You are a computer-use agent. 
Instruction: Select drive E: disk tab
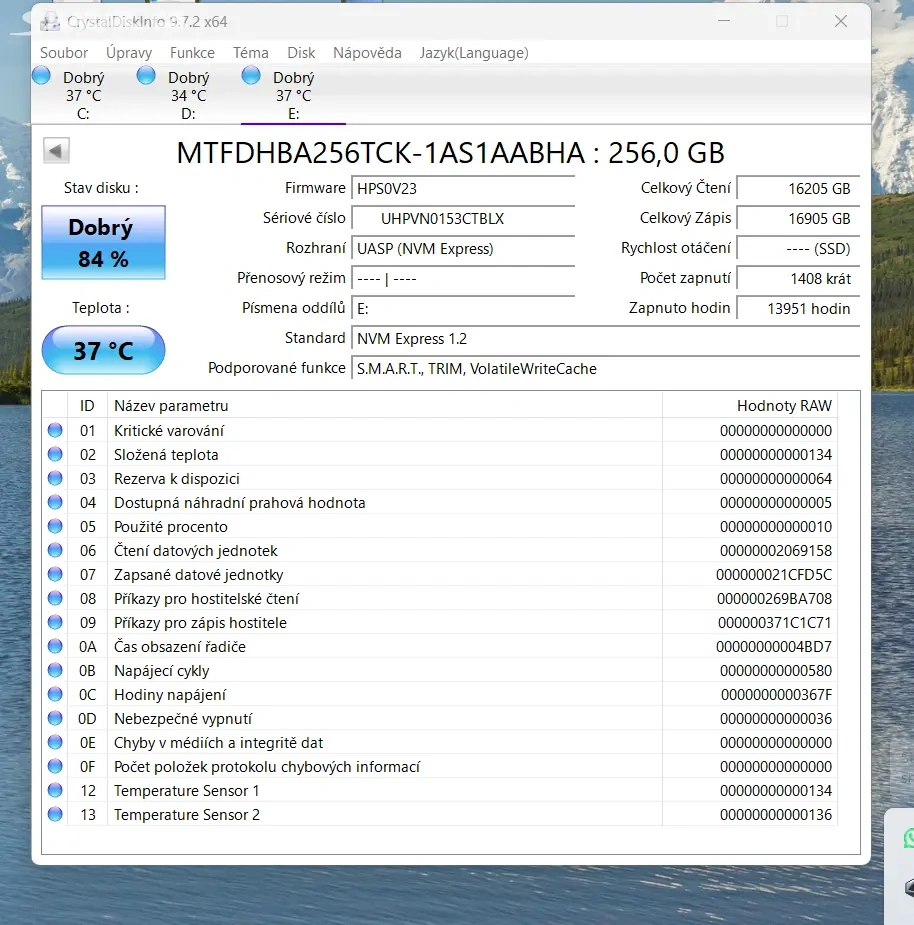(293, 95)
